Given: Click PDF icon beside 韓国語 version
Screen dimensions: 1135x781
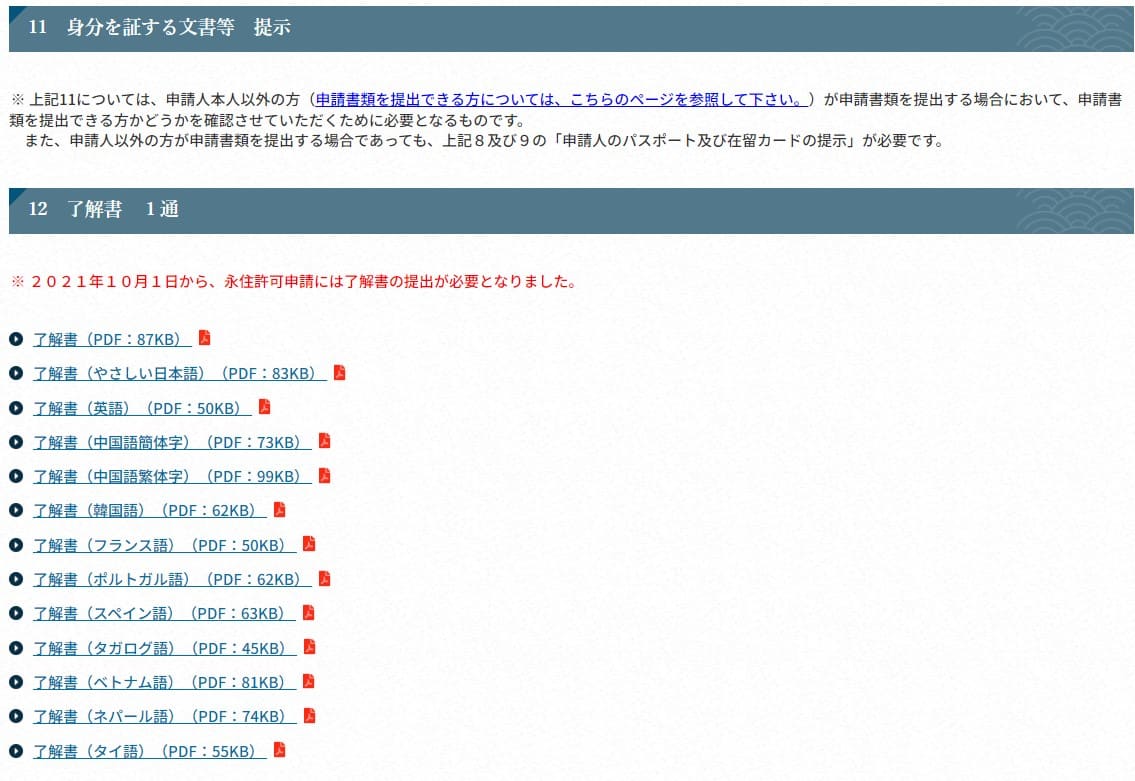Looking at the screenshot, I should click(x=279, y=510).
